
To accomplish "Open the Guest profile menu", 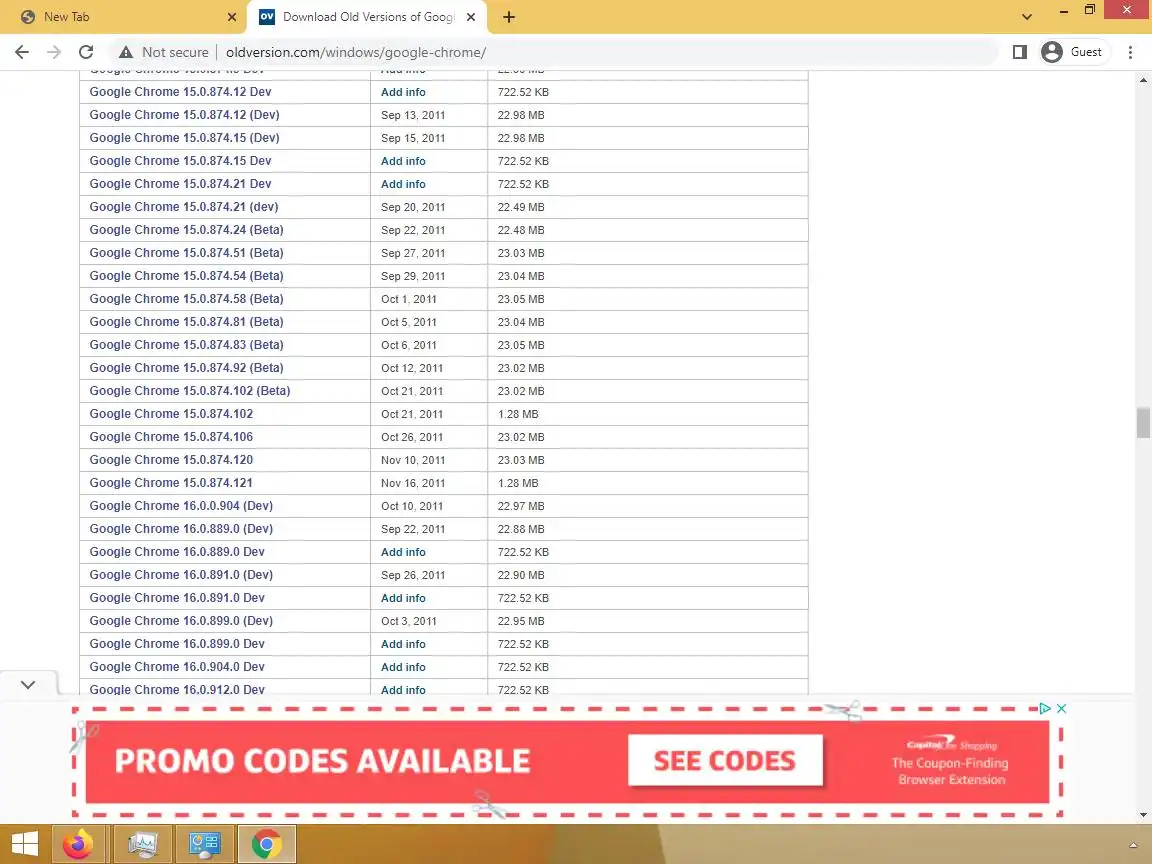I will 1073,52.
